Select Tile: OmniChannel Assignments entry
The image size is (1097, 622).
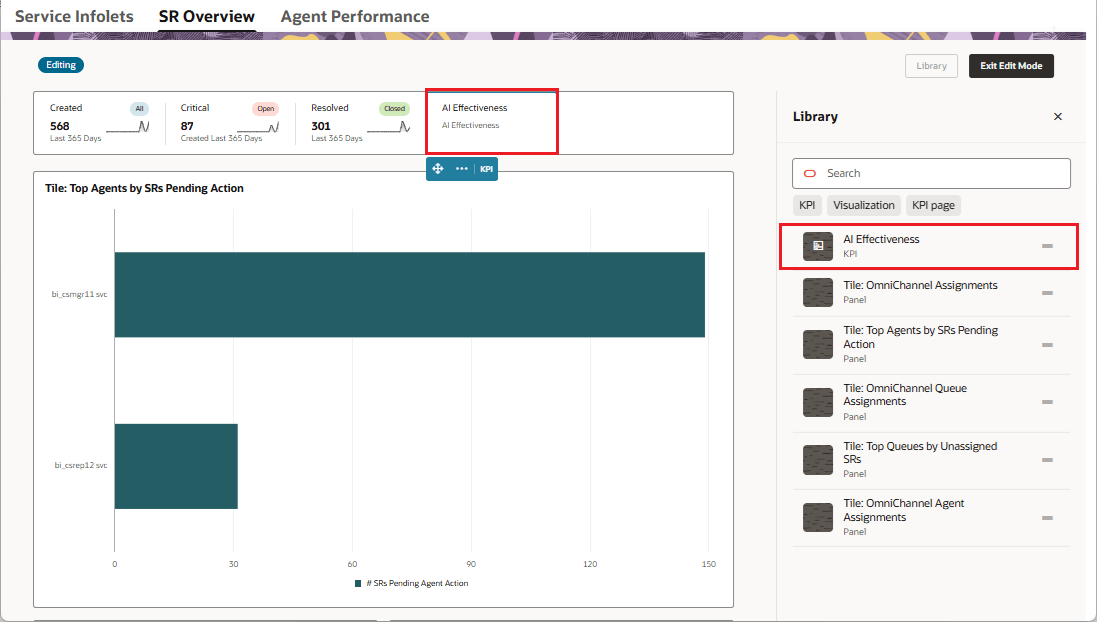click(x=931, y=292)
